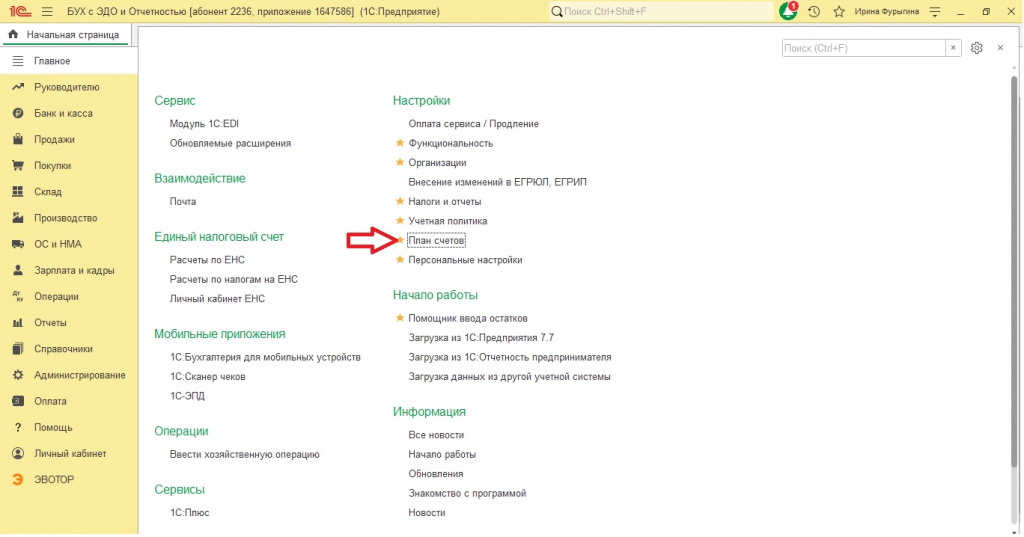Toggle favorite star for Учетная политика
Image resolution: width=1024 pixels, height=537 pixels.
400,220
